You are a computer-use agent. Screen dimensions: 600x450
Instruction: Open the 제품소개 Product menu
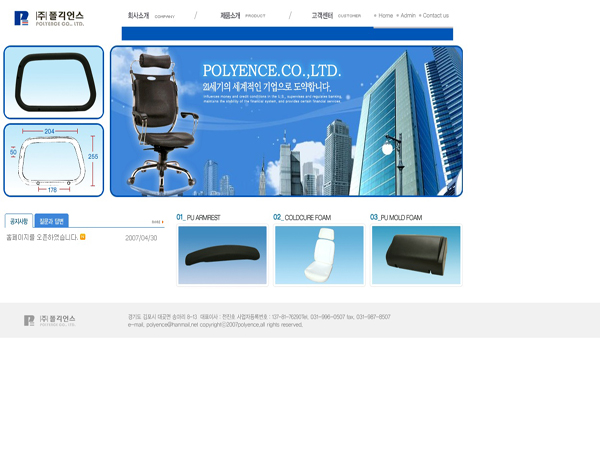click(x=242, y=16)
